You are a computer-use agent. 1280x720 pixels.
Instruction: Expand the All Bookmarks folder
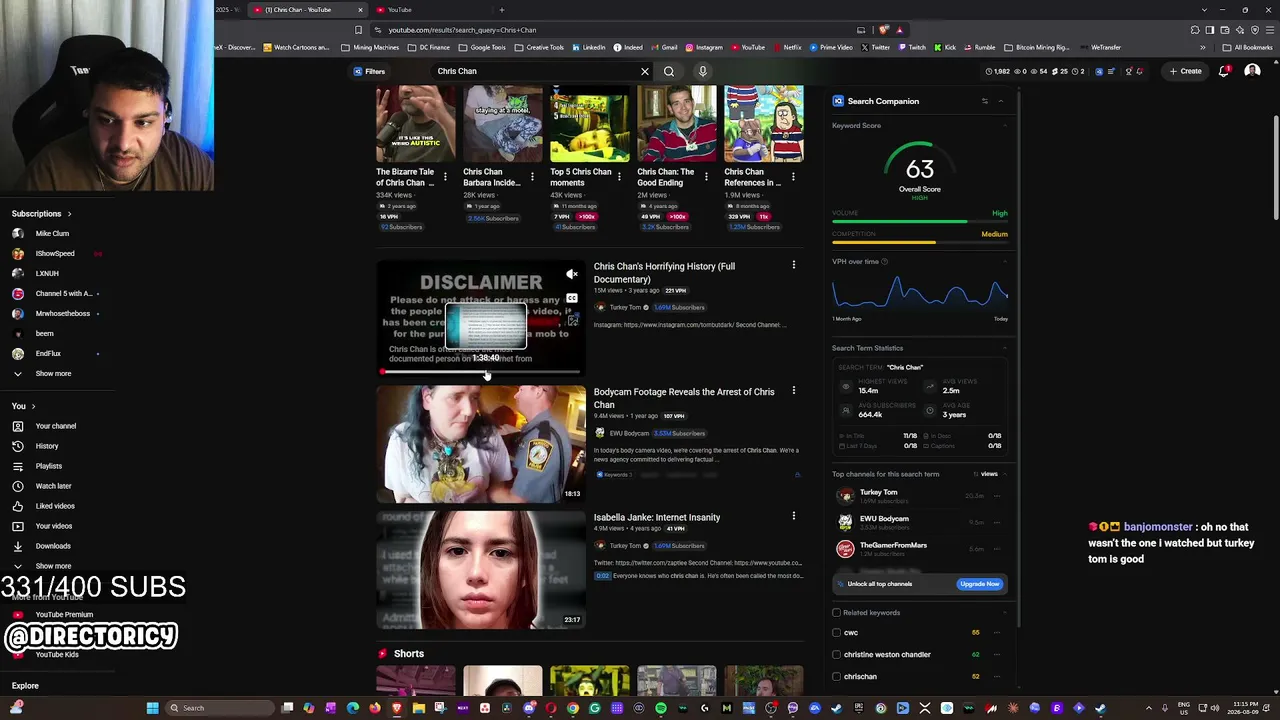pyautogui.click(x=1249, y=47)
